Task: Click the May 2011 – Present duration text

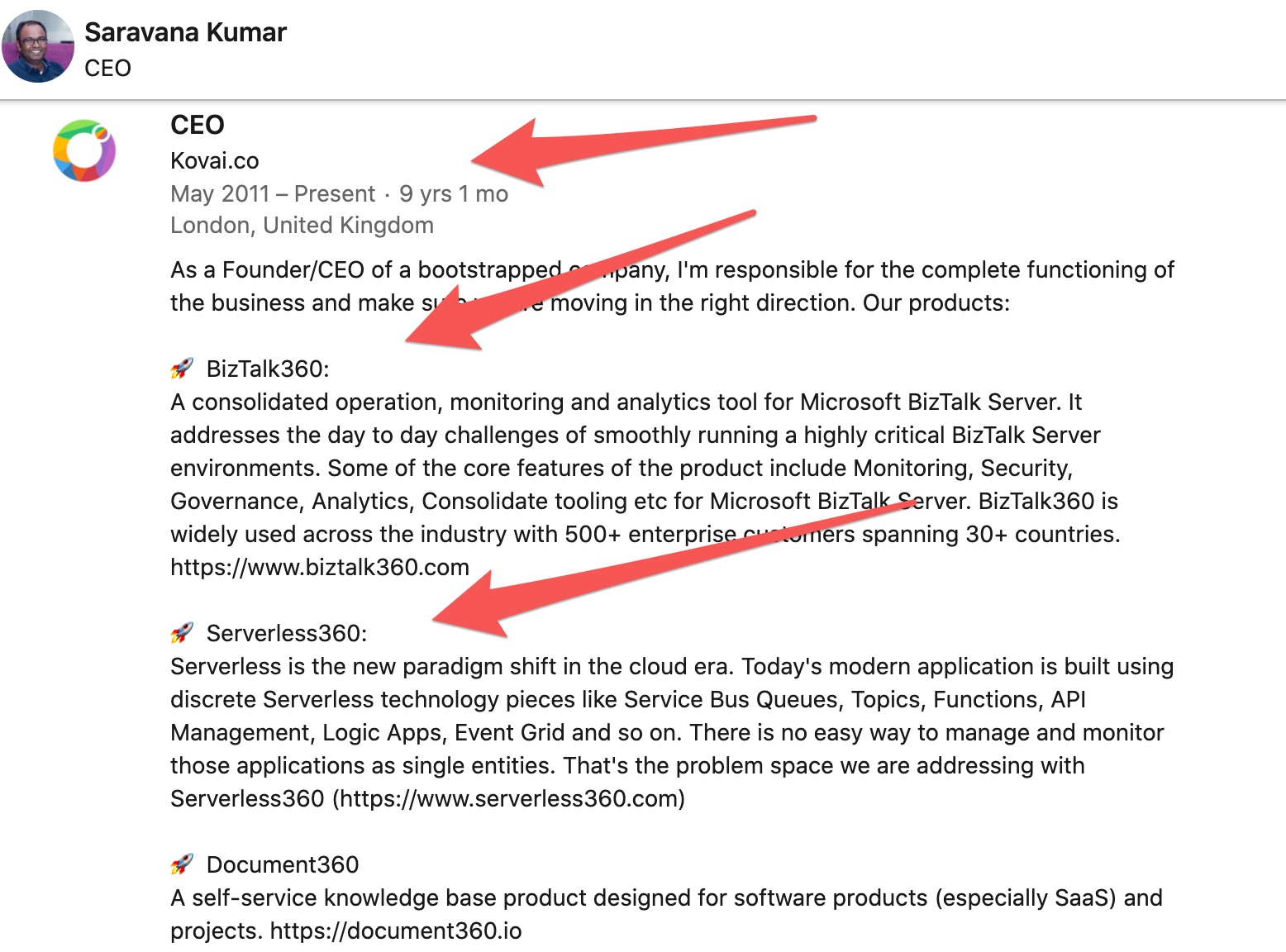Action: pyautogui.click(x=273, y=193)
